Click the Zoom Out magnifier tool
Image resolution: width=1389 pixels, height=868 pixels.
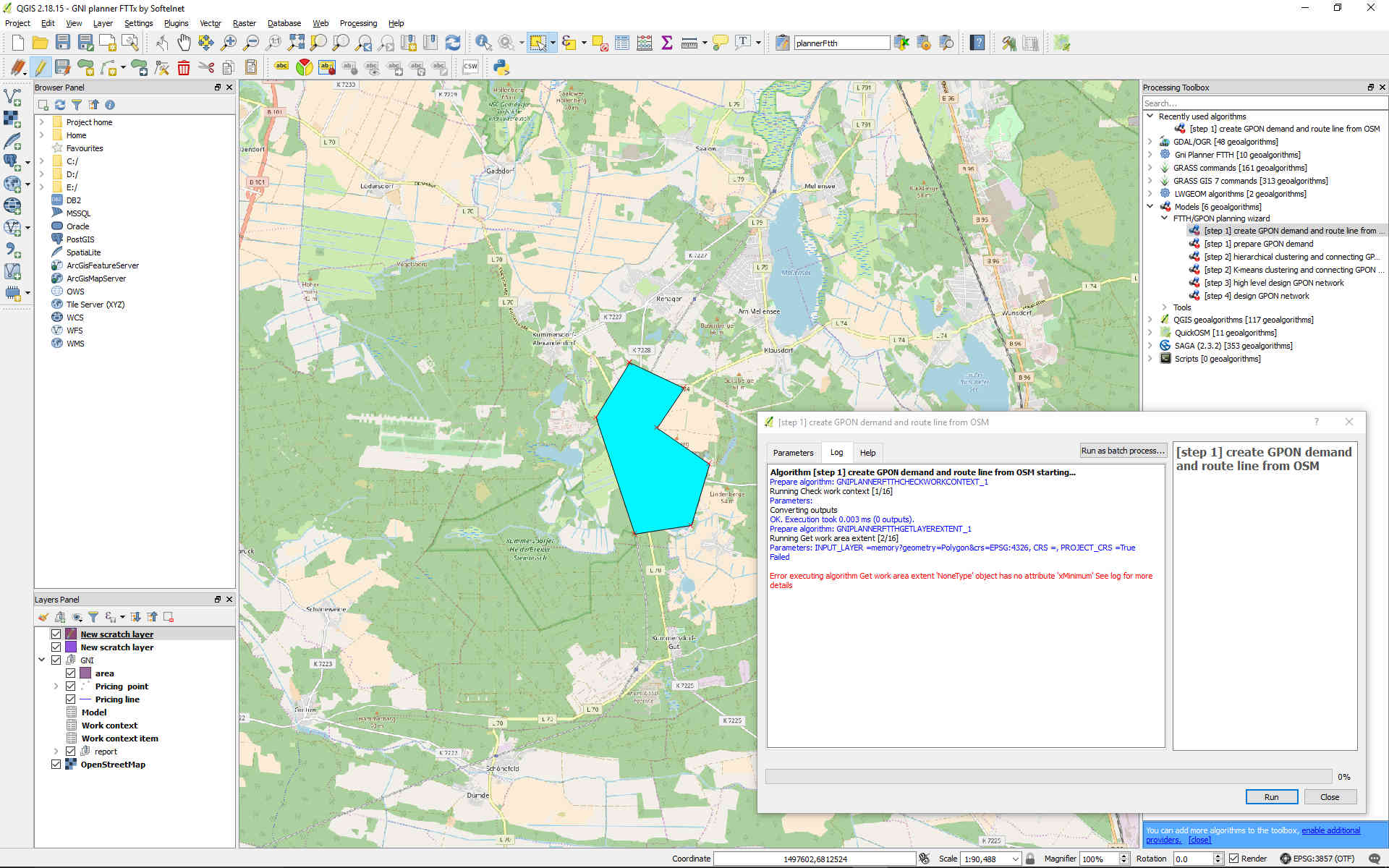(x=251, y=43)
